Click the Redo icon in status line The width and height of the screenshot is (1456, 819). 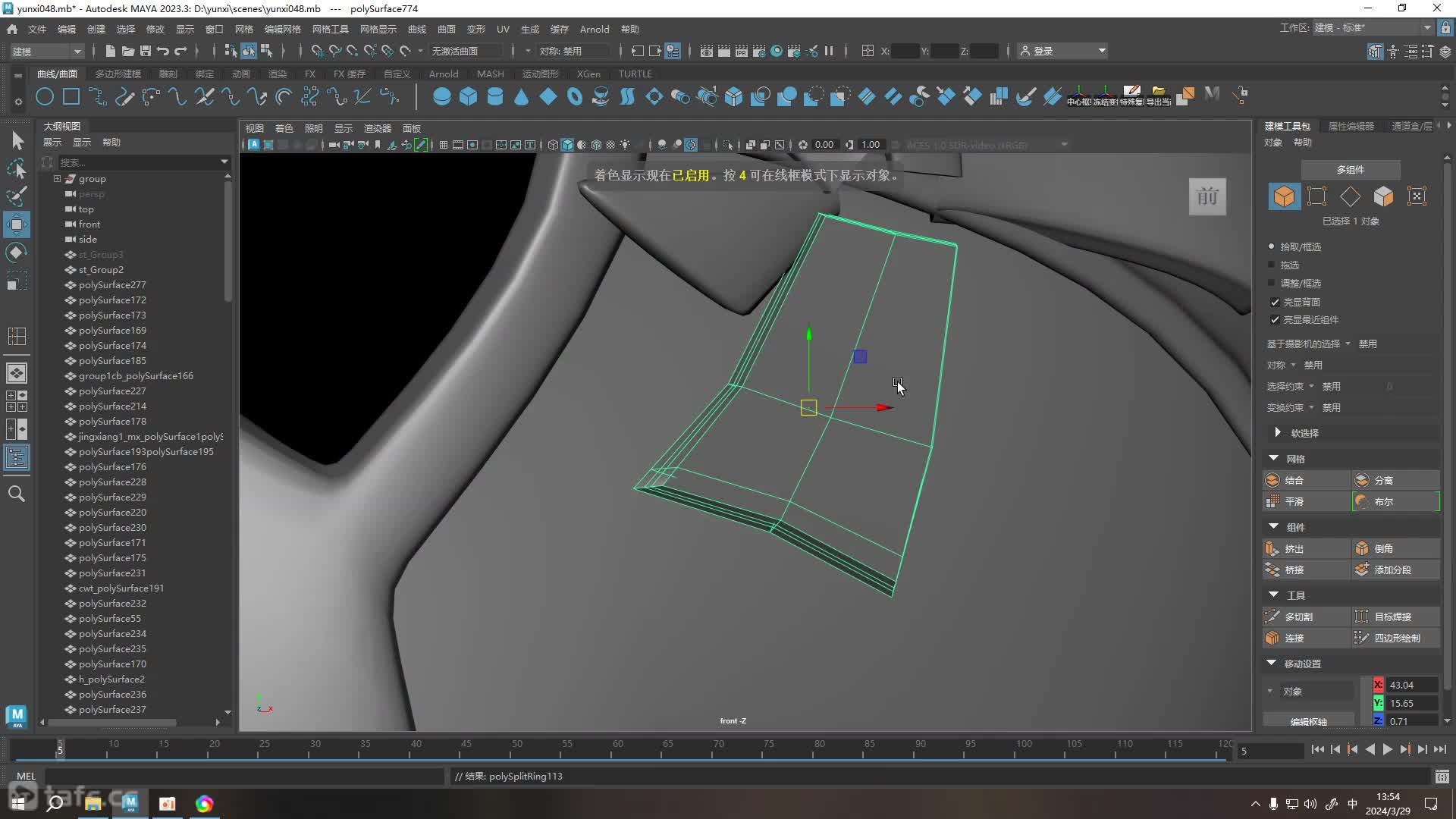point(180,51)
